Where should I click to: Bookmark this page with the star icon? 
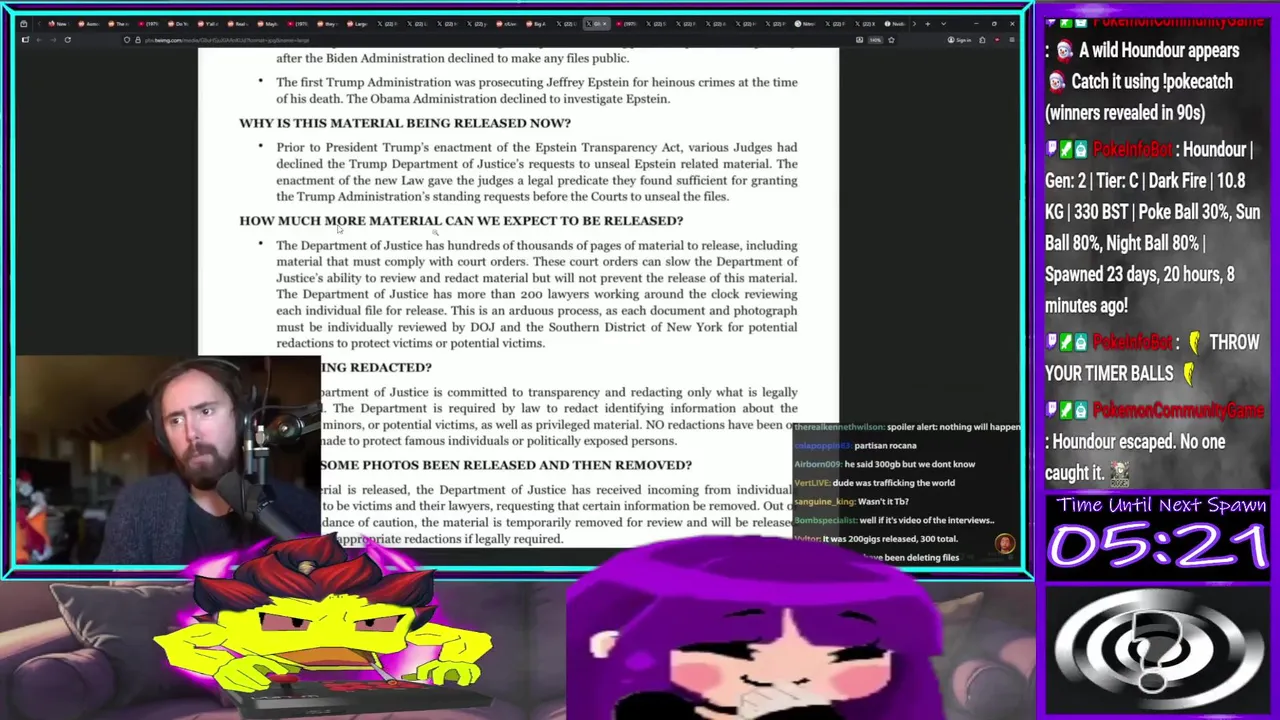point(891,40)
